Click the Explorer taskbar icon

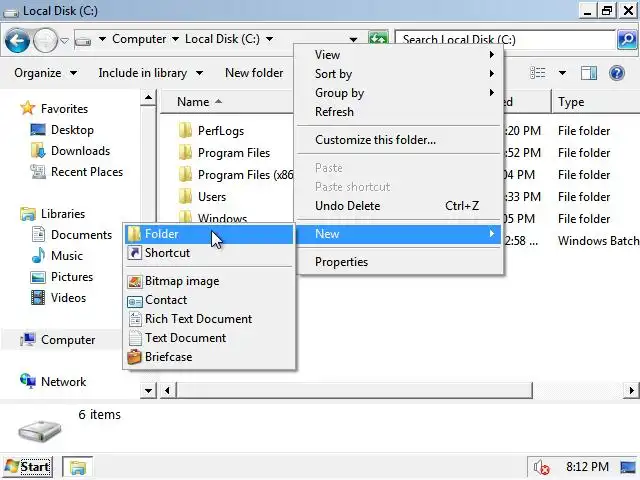click(x=78, y=467)
